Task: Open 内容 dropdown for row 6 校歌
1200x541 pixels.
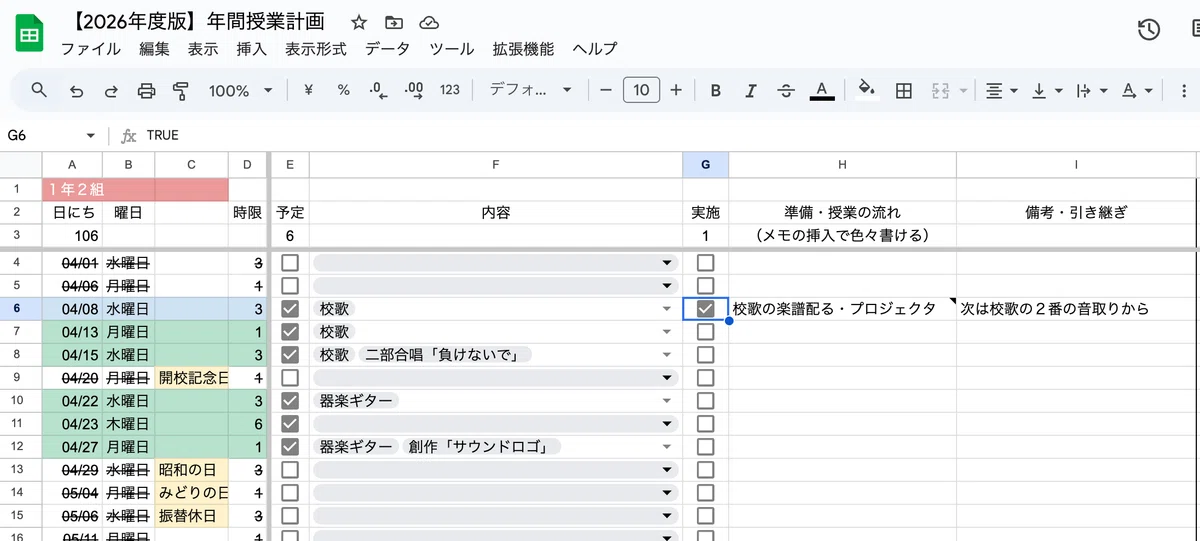Action: click(x=667, y=310)
